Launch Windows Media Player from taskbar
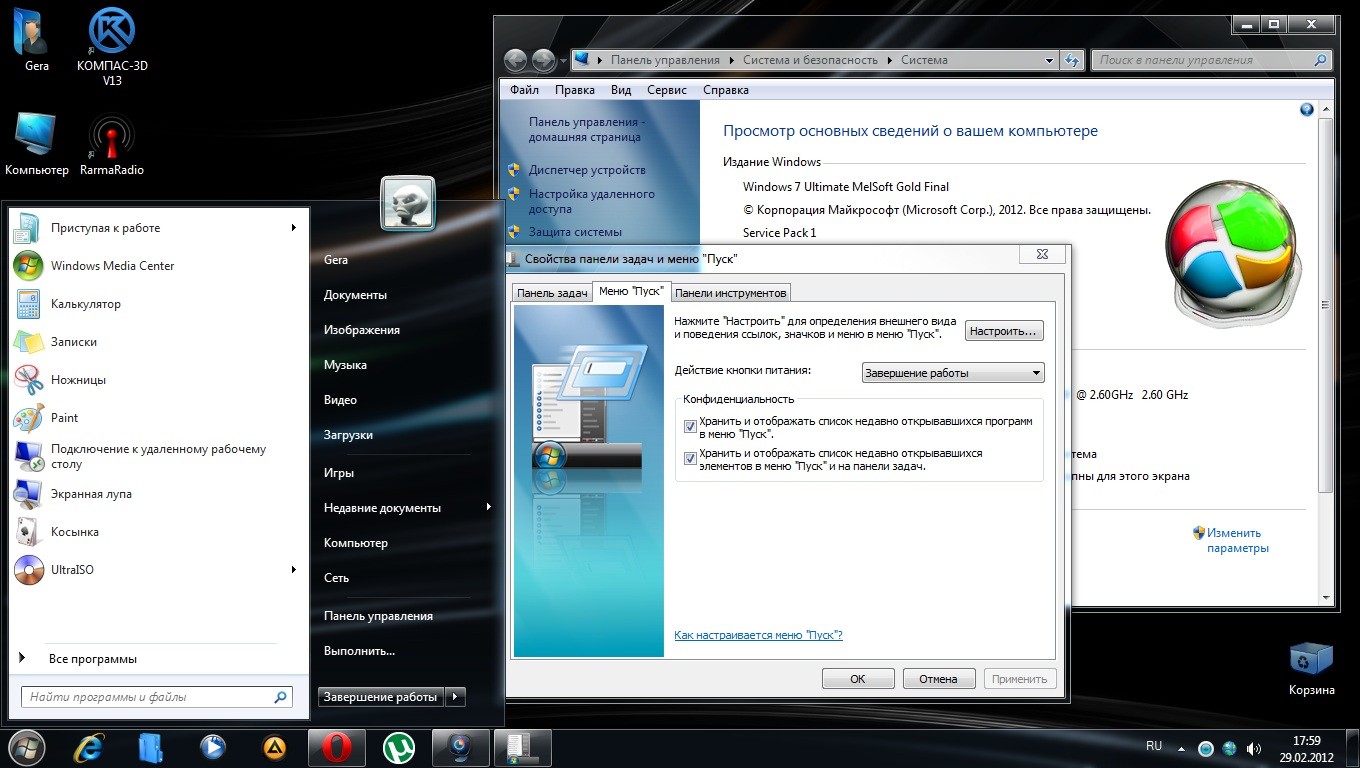Viewport: 1360px width, 768px height. (x=212, y=747)
